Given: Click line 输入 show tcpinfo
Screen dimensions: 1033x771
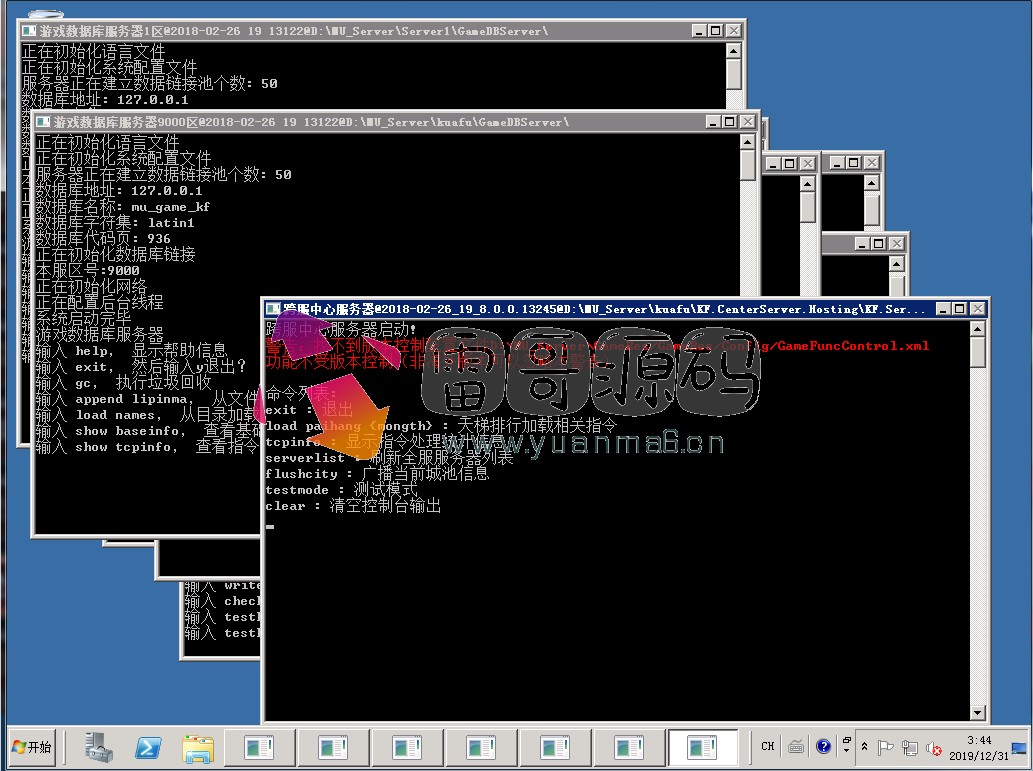Looking at the screenshot, I should point(148,446).
